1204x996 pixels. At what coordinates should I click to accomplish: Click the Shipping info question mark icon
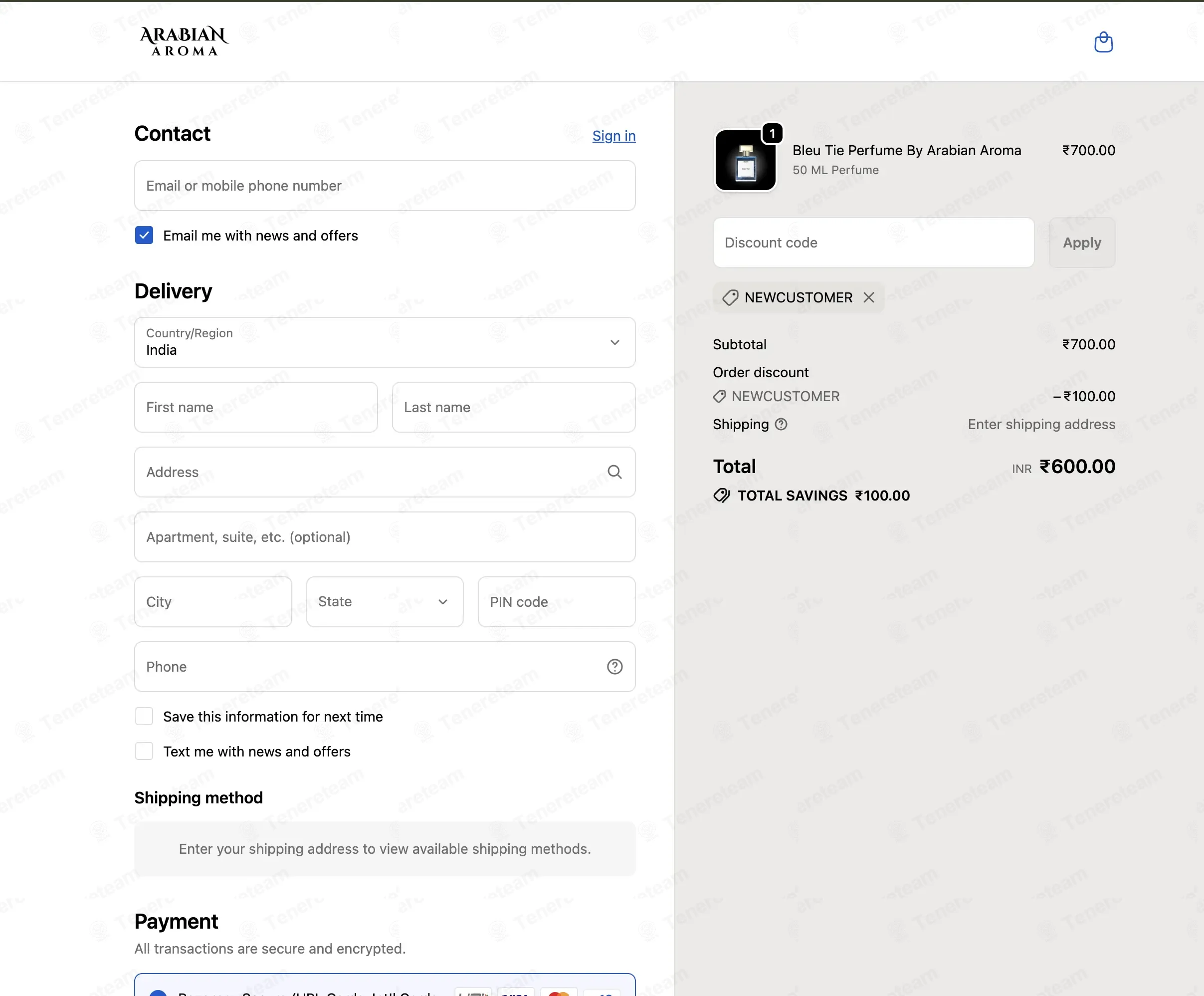click(x=781, y=424)
